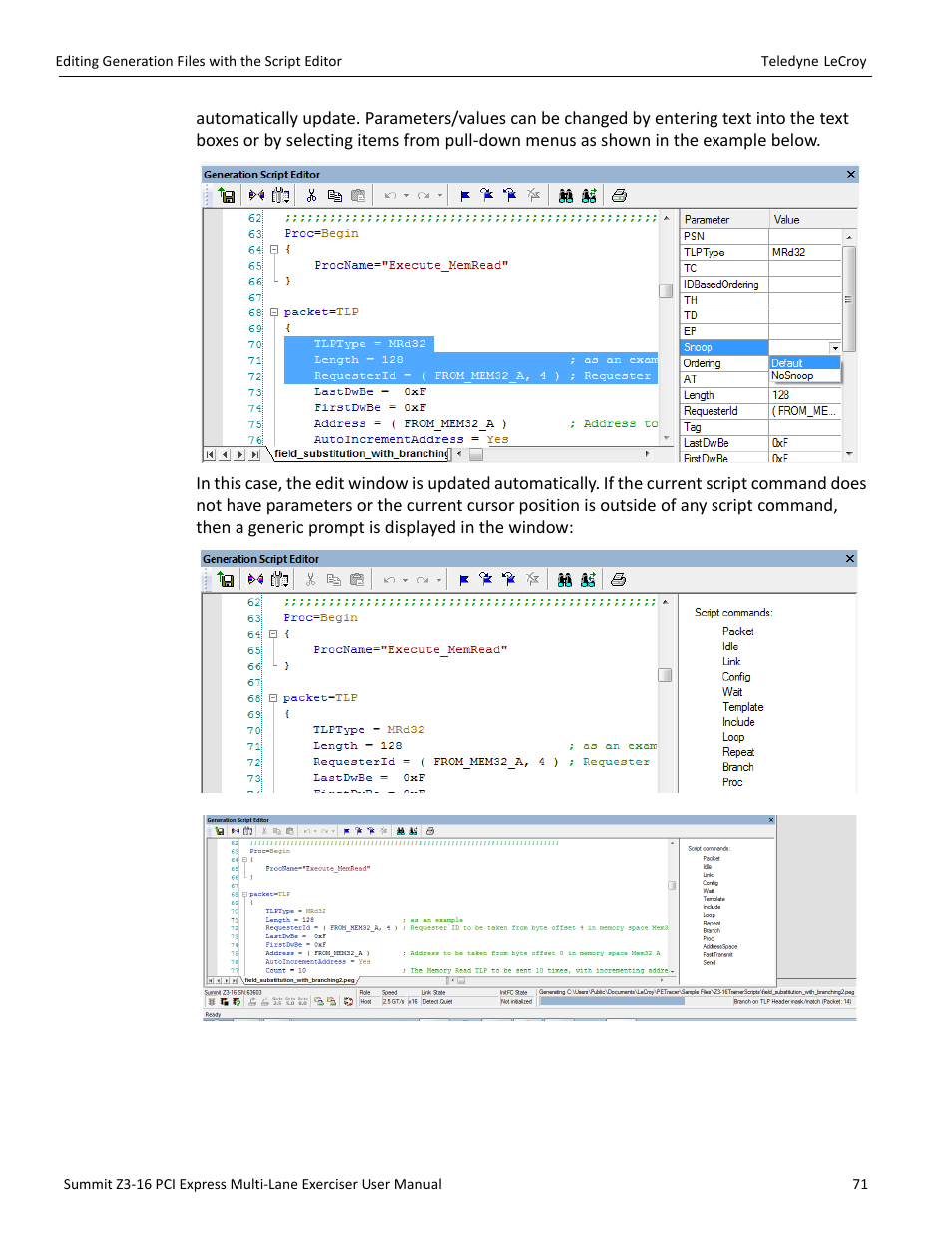Toggle bookmark flag in large Script commands editor
The width and height of the screenshot is (952, 1233).
pos(464,580)
